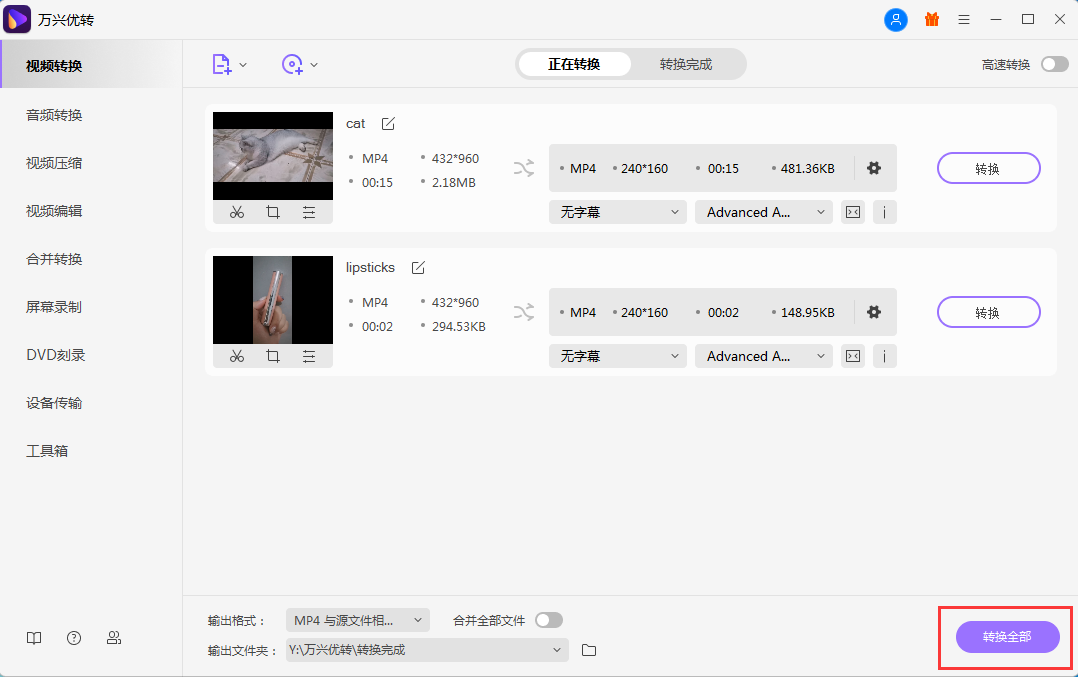Open the 无字幕 subtitle dropdown for cat
The image size is (1078, 677).
pos(617,211)
